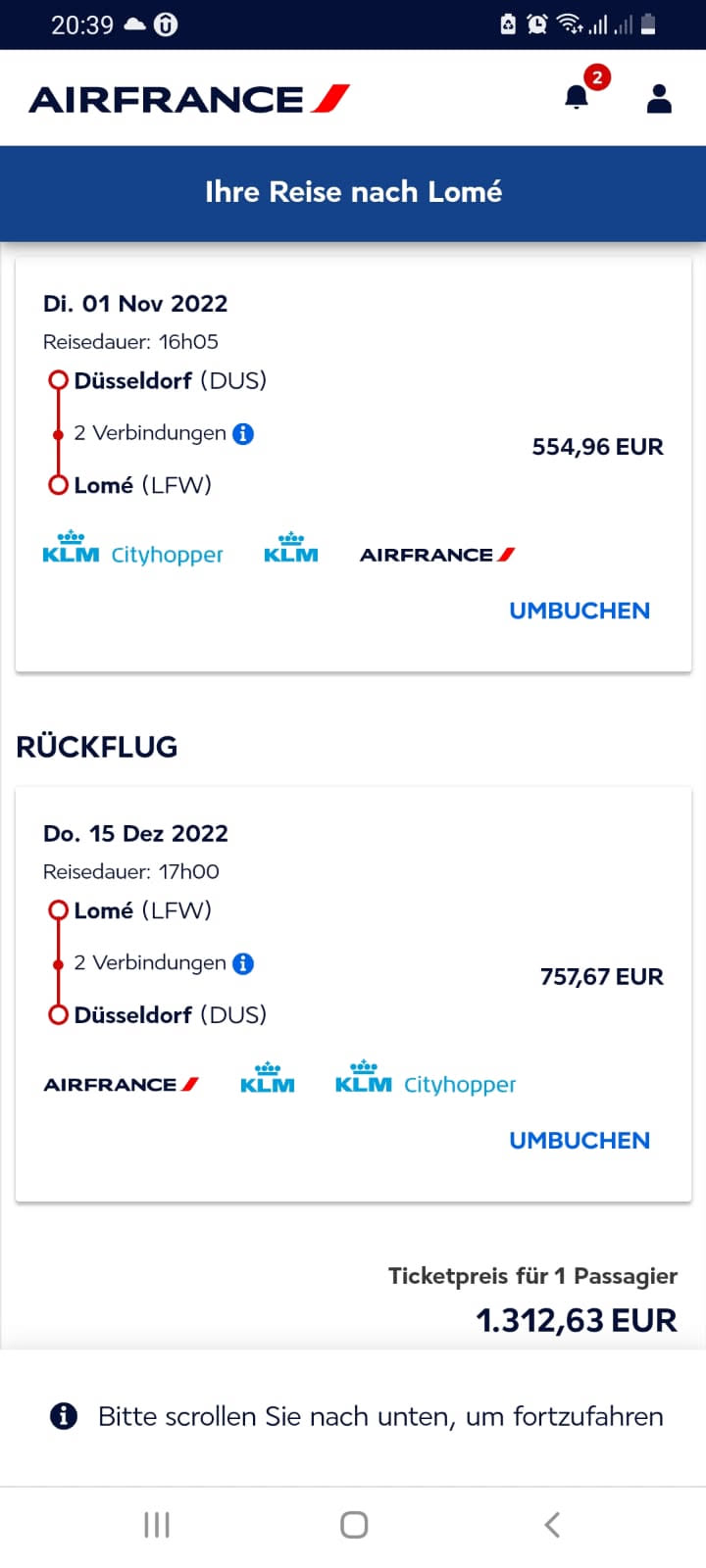Tap info icon beside outbound 2 Verbindungen
706x1568 pixels.
coord(243,433)
